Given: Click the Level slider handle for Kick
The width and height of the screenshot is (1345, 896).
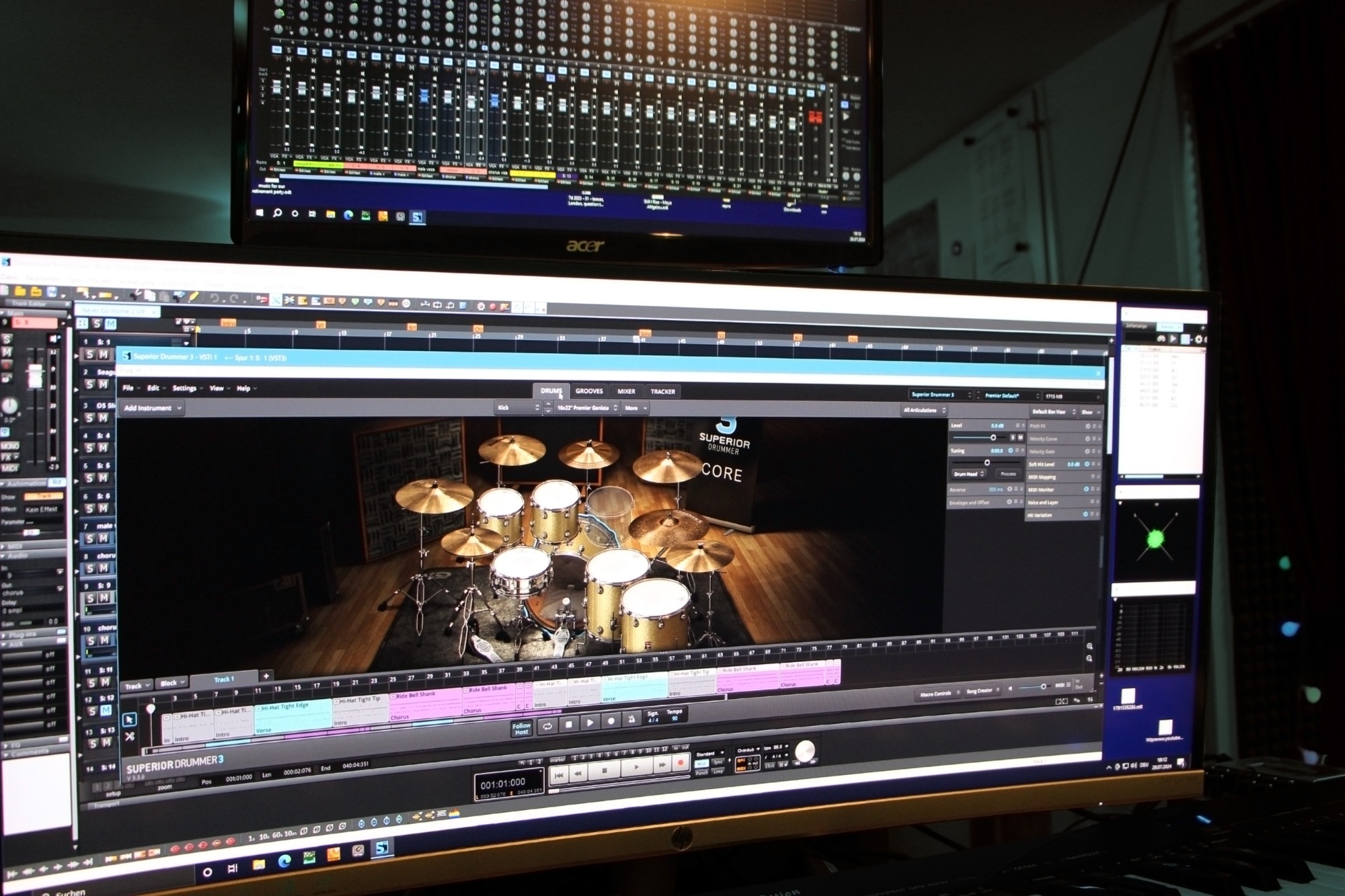Looking at the screenshot, I should point(993,438).
